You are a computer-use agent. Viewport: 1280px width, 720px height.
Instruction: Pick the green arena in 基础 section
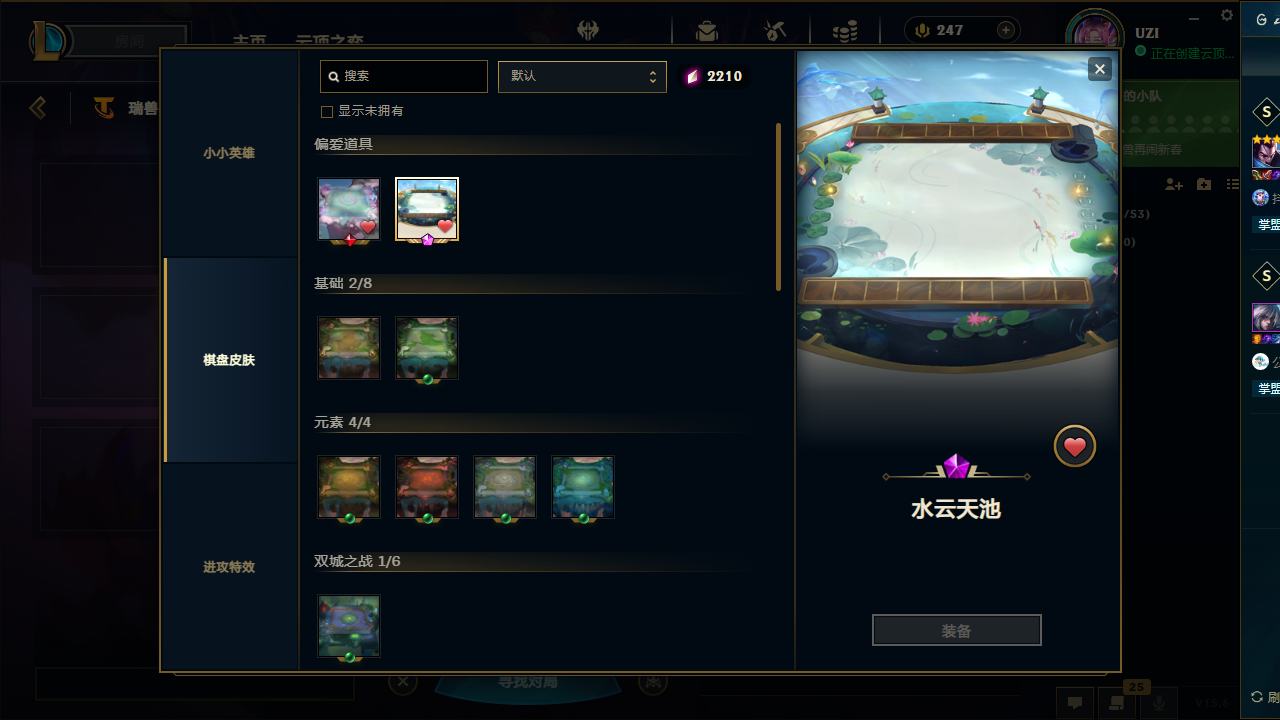click(427, 348)
